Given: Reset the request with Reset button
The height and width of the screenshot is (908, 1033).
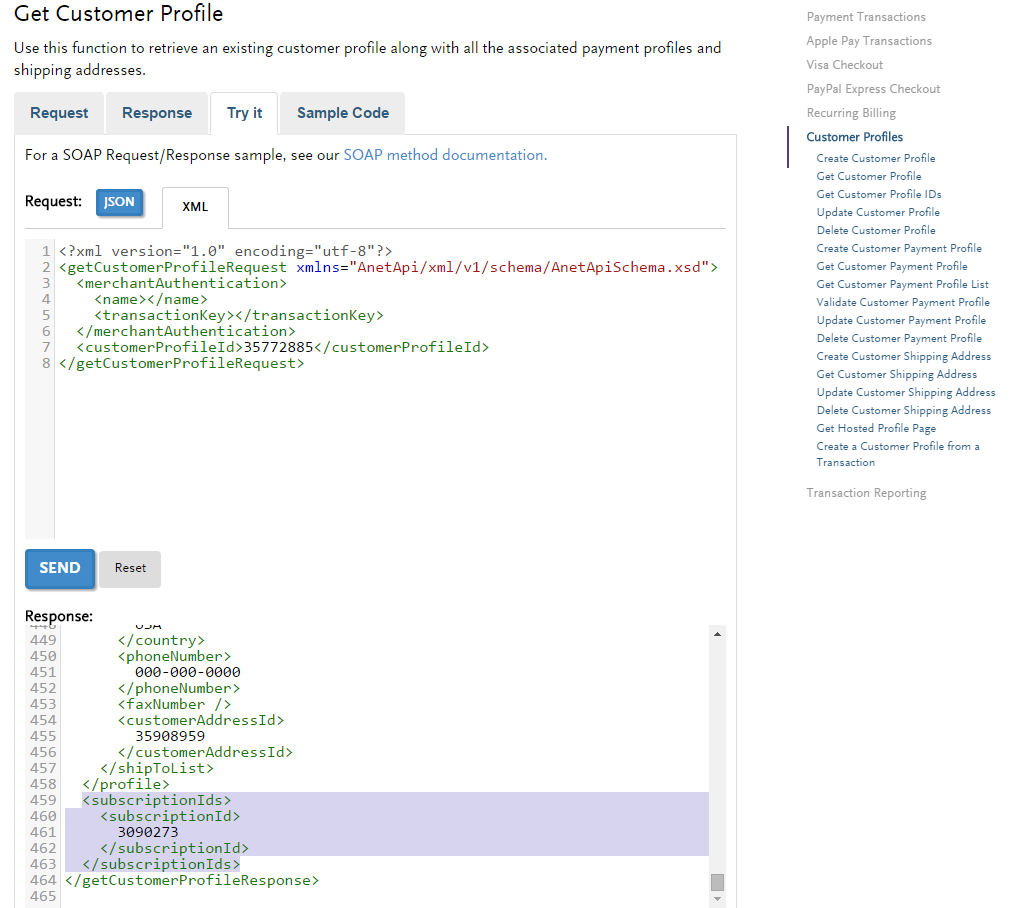Looking at the screenshot, I should [x=130, y=568].
